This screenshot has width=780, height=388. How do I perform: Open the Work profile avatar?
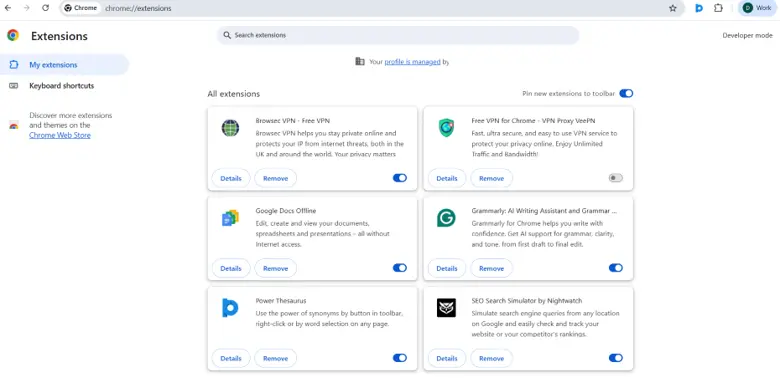tap(758, 8)
